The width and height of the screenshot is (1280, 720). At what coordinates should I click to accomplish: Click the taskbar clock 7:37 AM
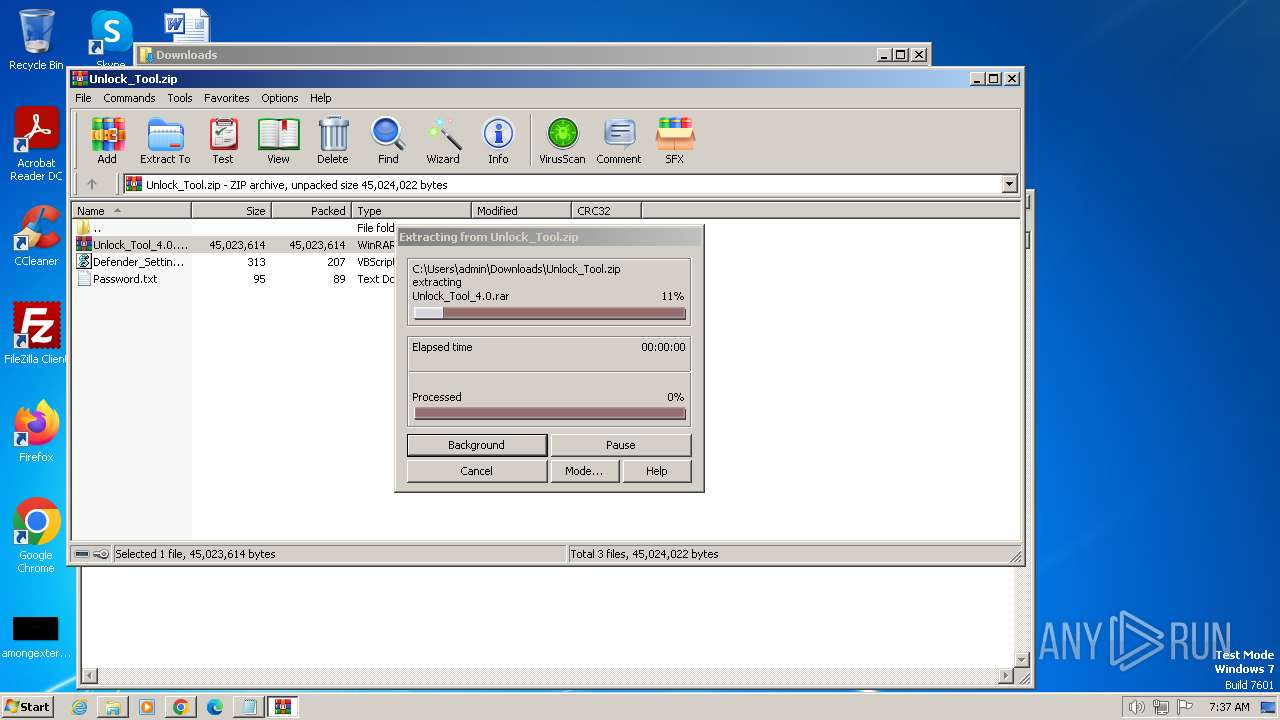[1229, 707]
